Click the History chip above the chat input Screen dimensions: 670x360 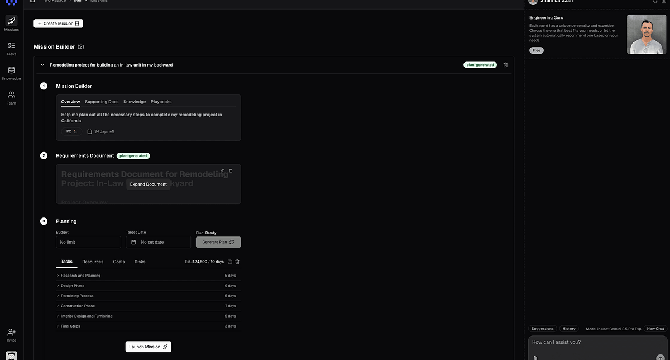(569, 329)
